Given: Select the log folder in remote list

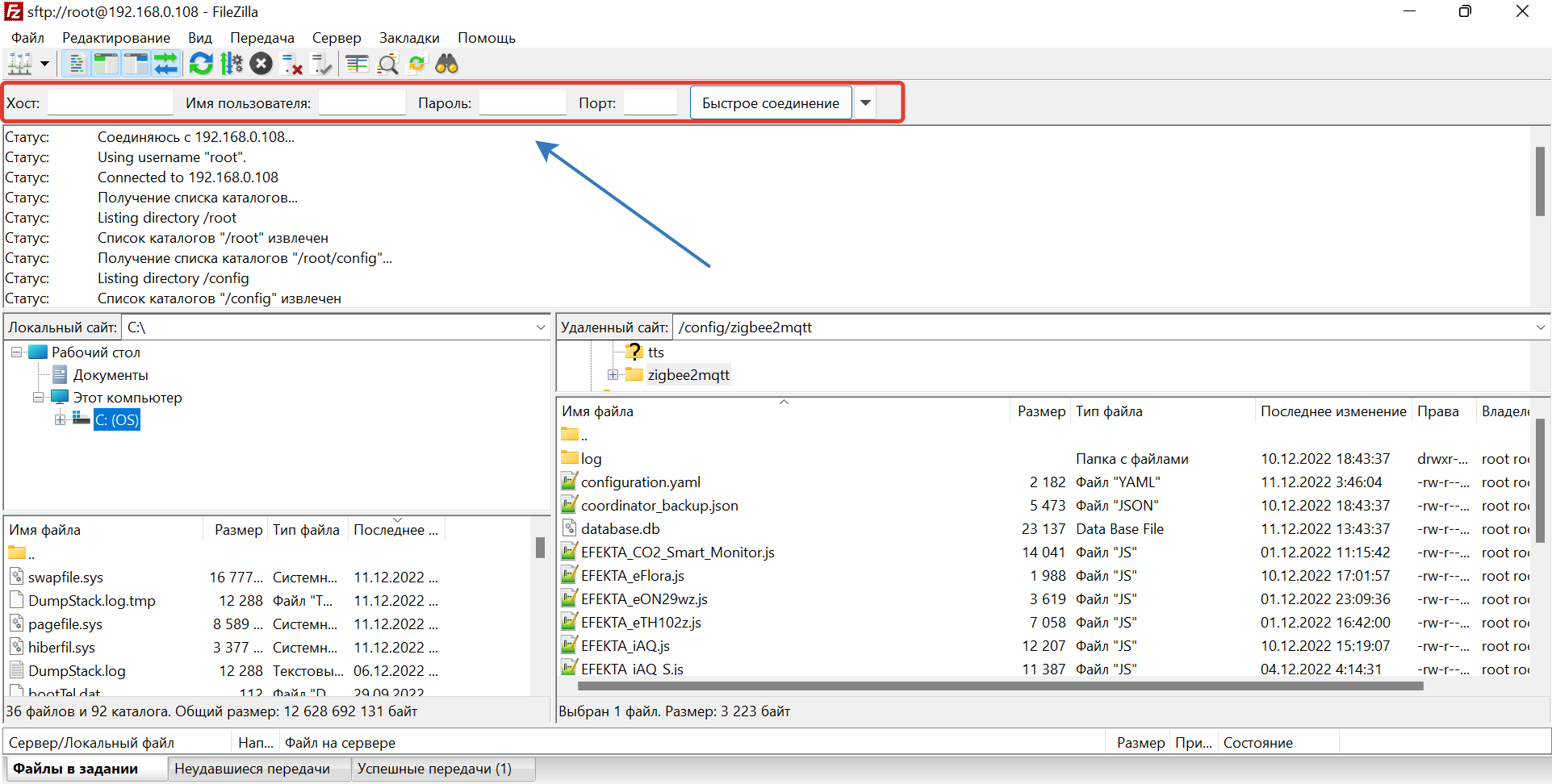Looking at the screenshot, I should click(591, 459).
